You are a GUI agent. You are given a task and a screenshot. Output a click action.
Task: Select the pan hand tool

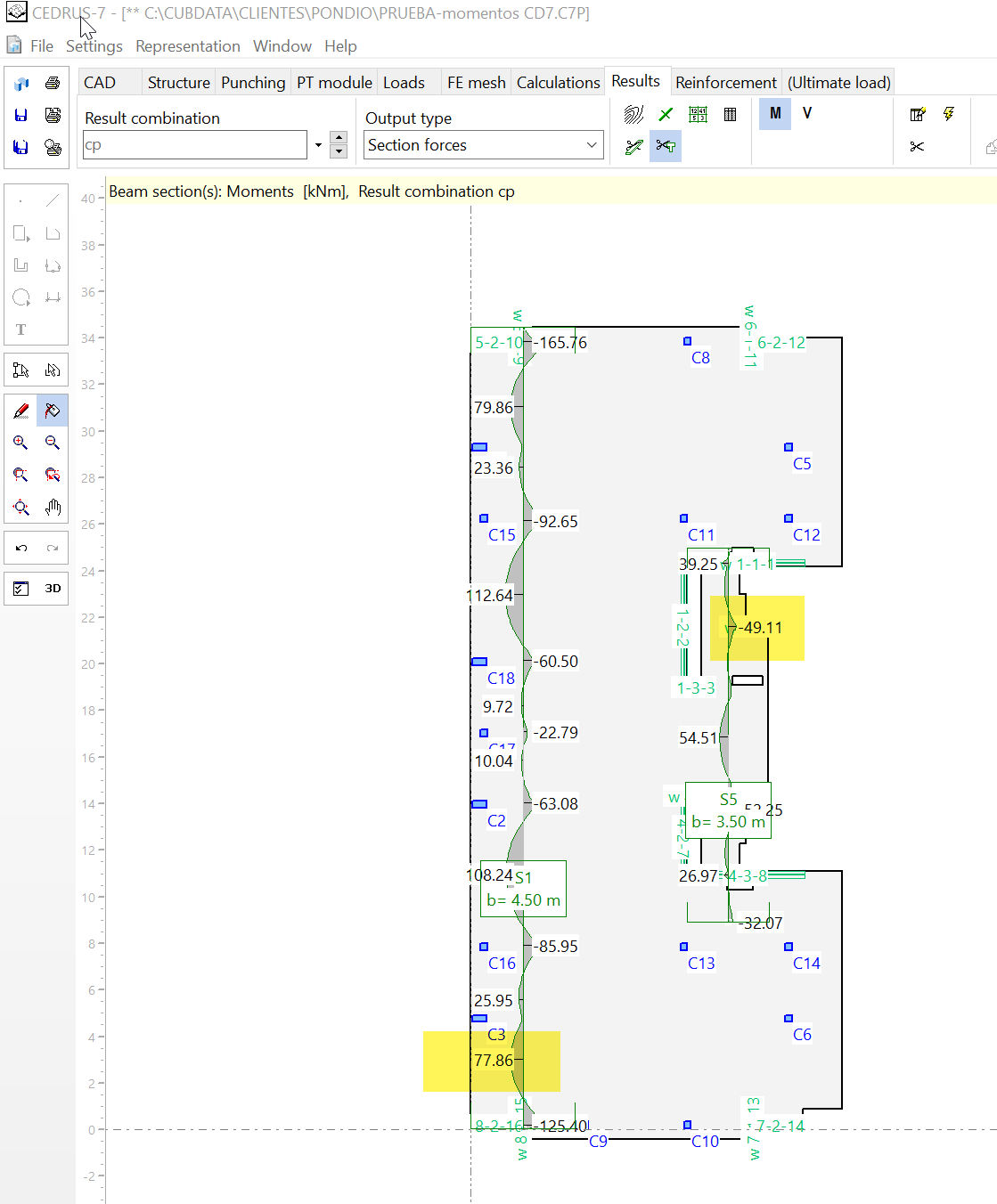tap(53, 508)
